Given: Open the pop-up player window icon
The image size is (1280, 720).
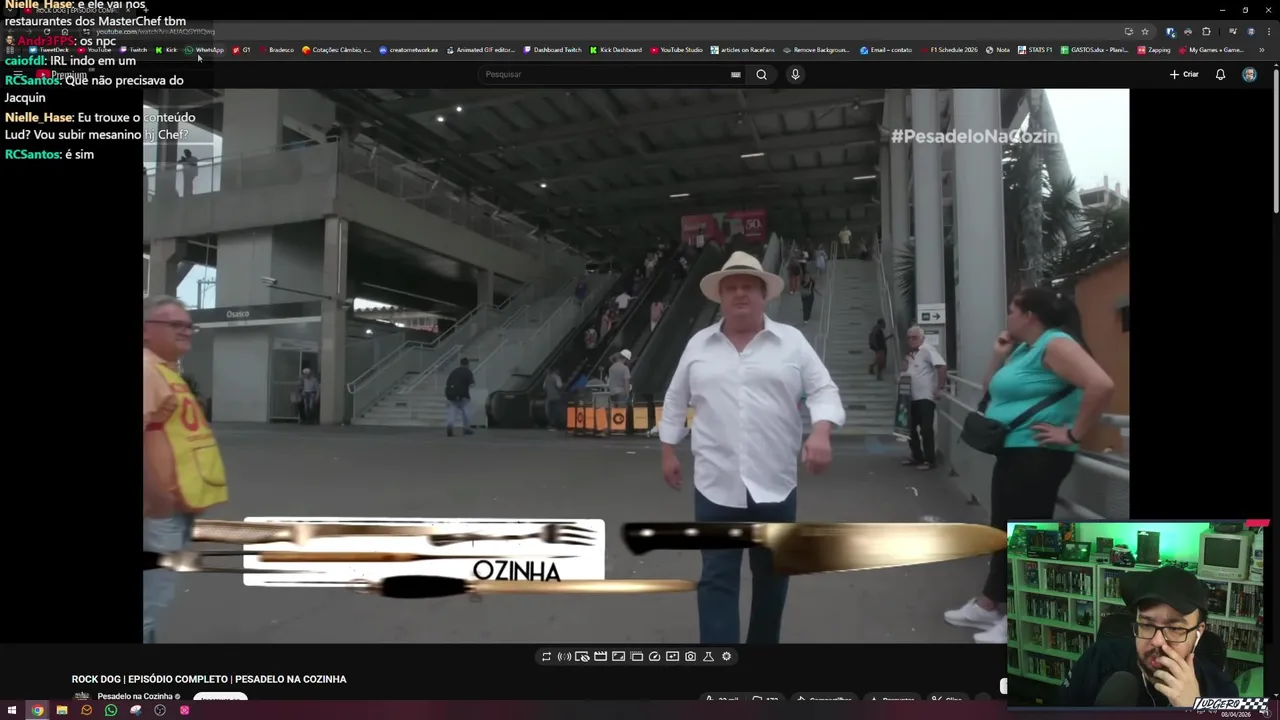Looking at the screenshot, I should coord(636,657).
